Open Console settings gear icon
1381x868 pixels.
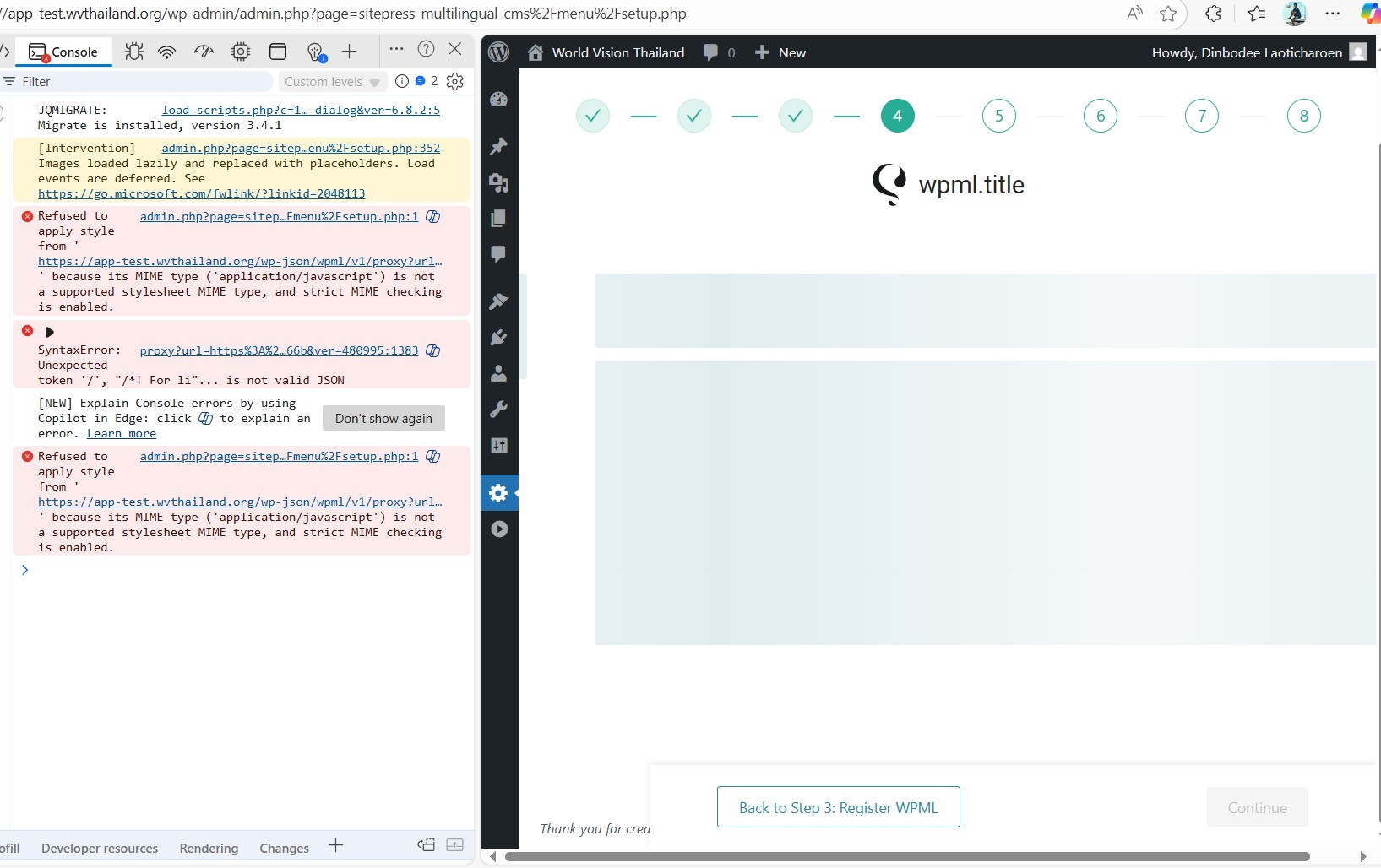(x=455, y=81)
